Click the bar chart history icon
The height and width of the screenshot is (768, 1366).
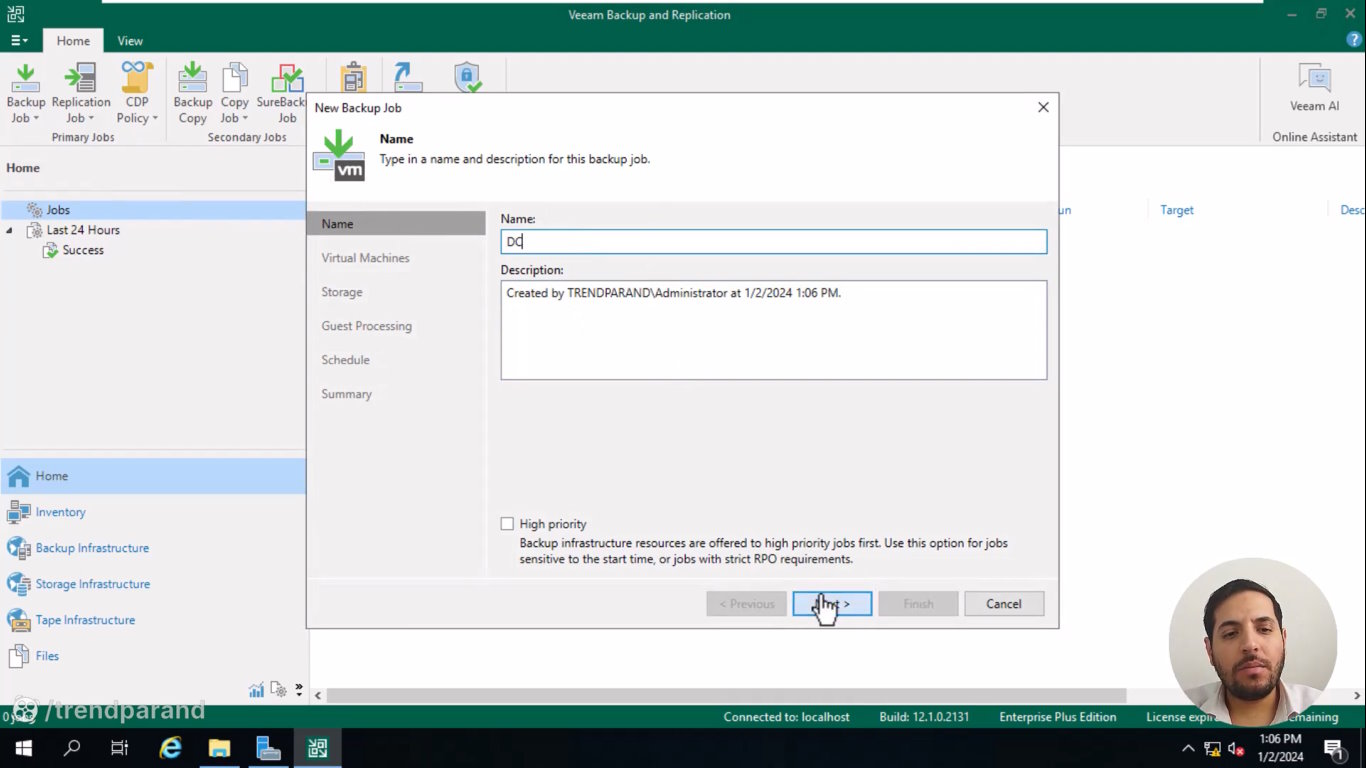257,690
